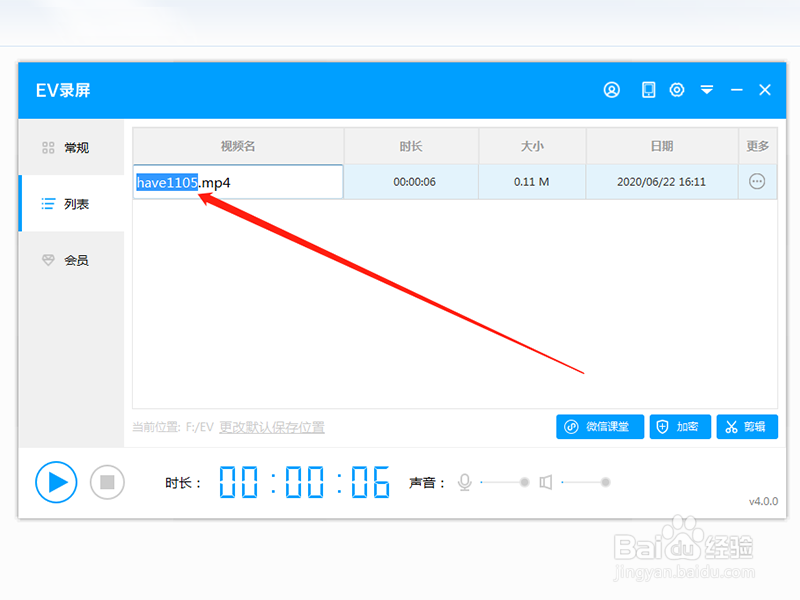
Task: Adjust the microphone volume slider
Action: [505, 482]
